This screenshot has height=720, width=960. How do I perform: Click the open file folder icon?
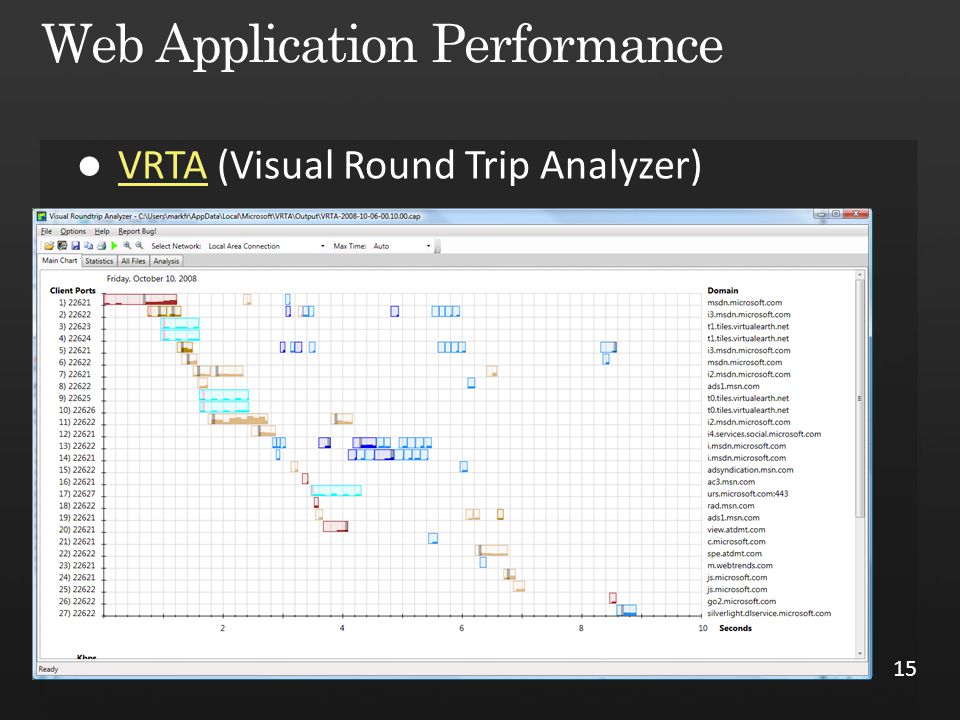[x=49, y=246]
